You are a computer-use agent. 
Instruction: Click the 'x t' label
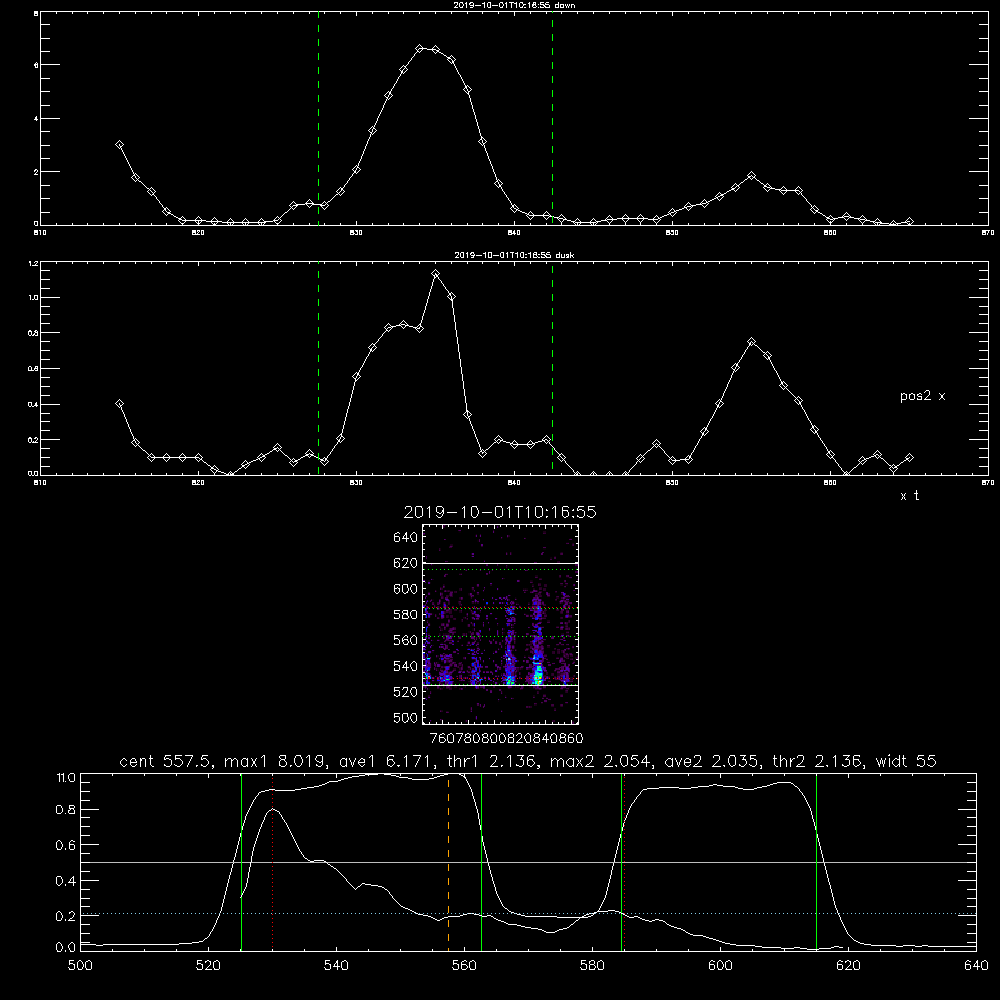tap(909, 496)
